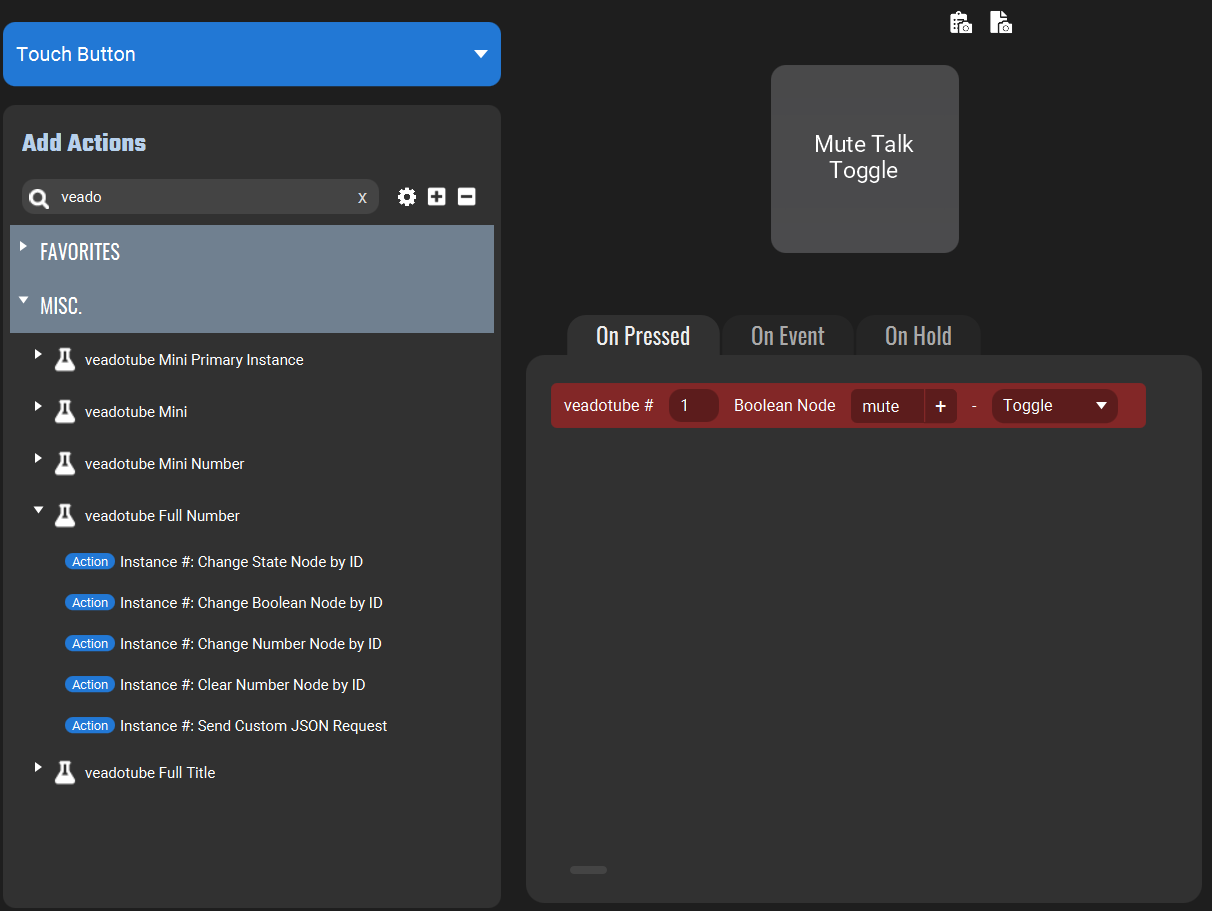Open the Touch Button dropdown
This screenshot has width=1212, height=911.
click(x=252, y=54)
